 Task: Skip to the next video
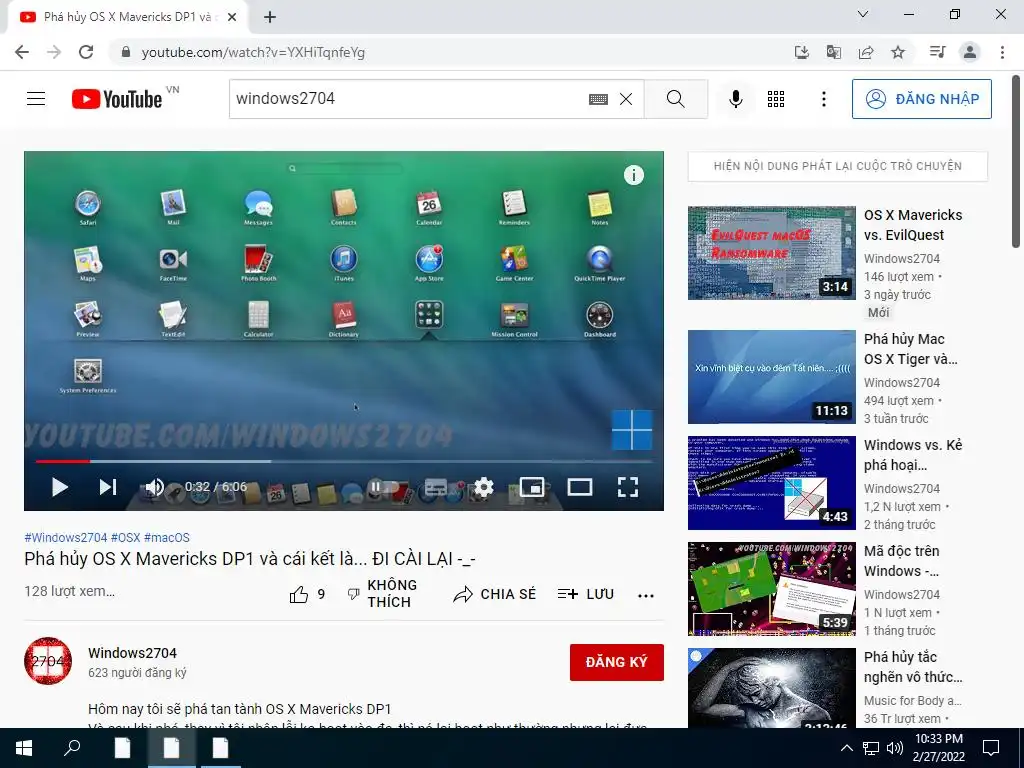[108, 487]
